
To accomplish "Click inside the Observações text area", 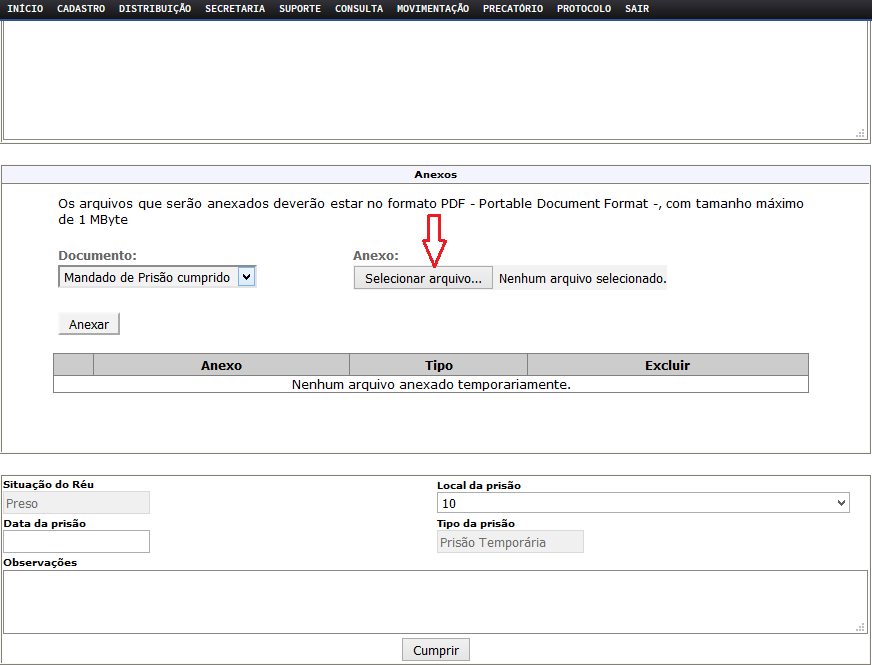I will (435, 601).
